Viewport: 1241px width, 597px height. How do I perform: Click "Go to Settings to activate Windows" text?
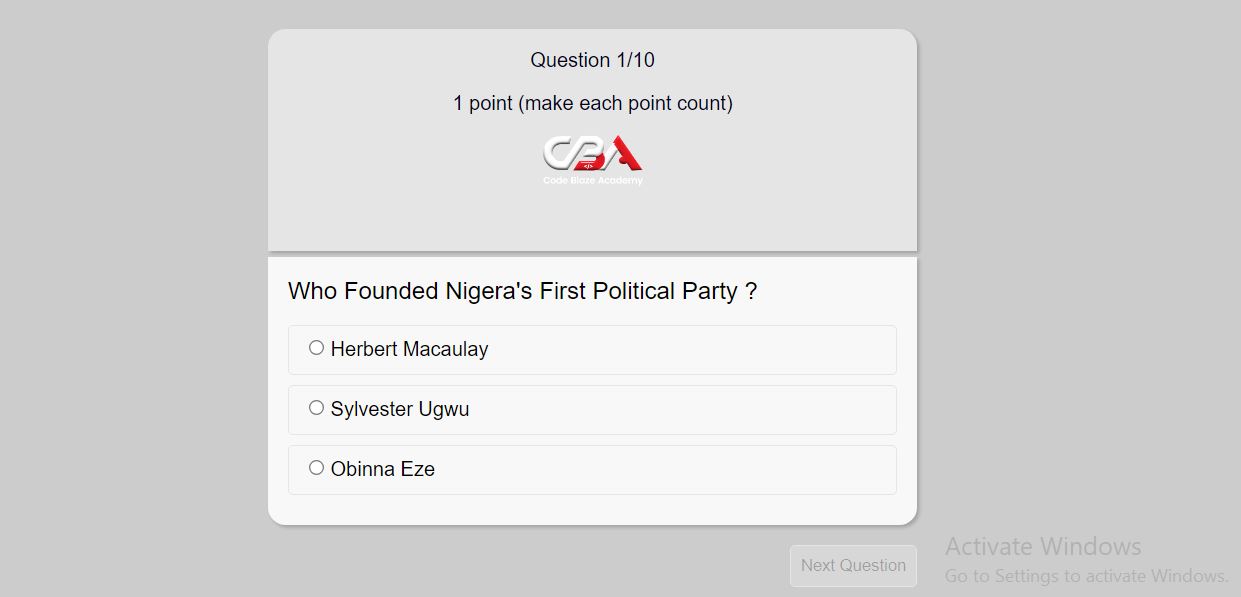(1086, 576)
